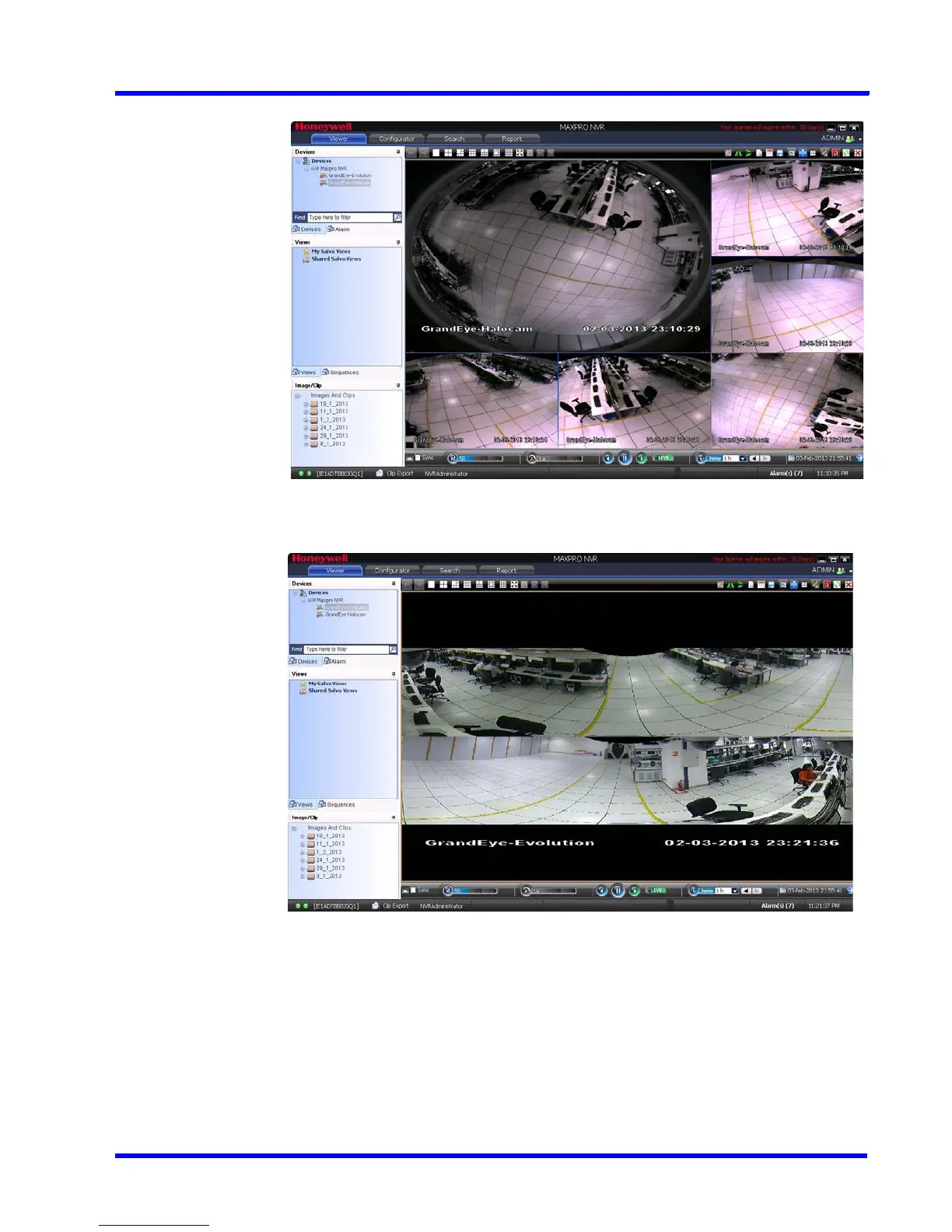Image resolution: width=952 pixels, height=1232 pixels.
Task: Switch to Sequences tab in top screenshot
Action: pos(341,373)
